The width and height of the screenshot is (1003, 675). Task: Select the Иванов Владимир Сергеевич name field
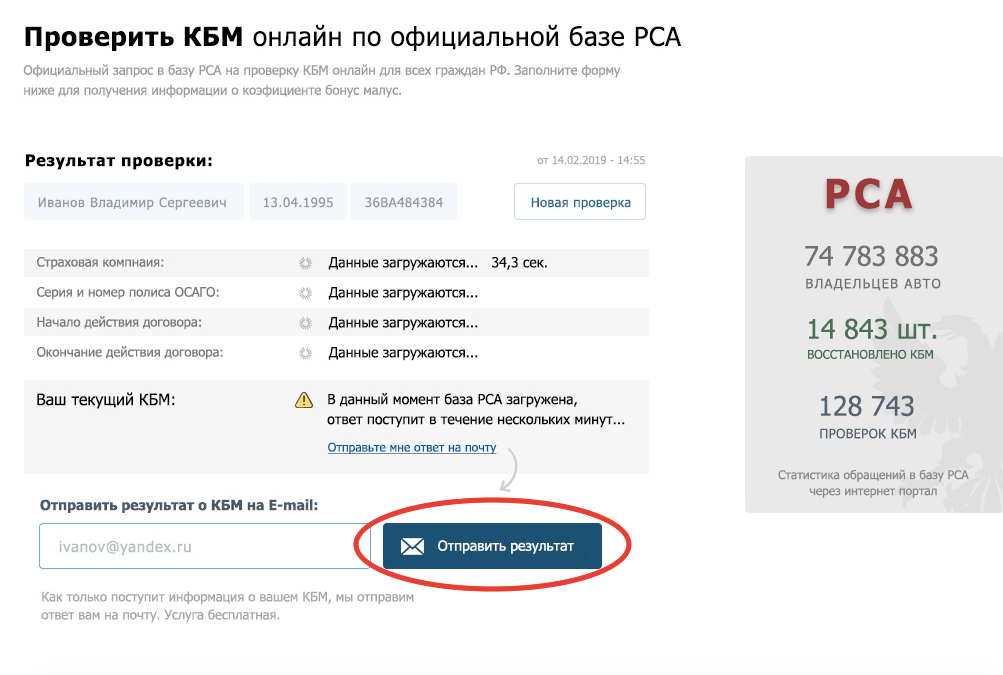tap(133, 202)
